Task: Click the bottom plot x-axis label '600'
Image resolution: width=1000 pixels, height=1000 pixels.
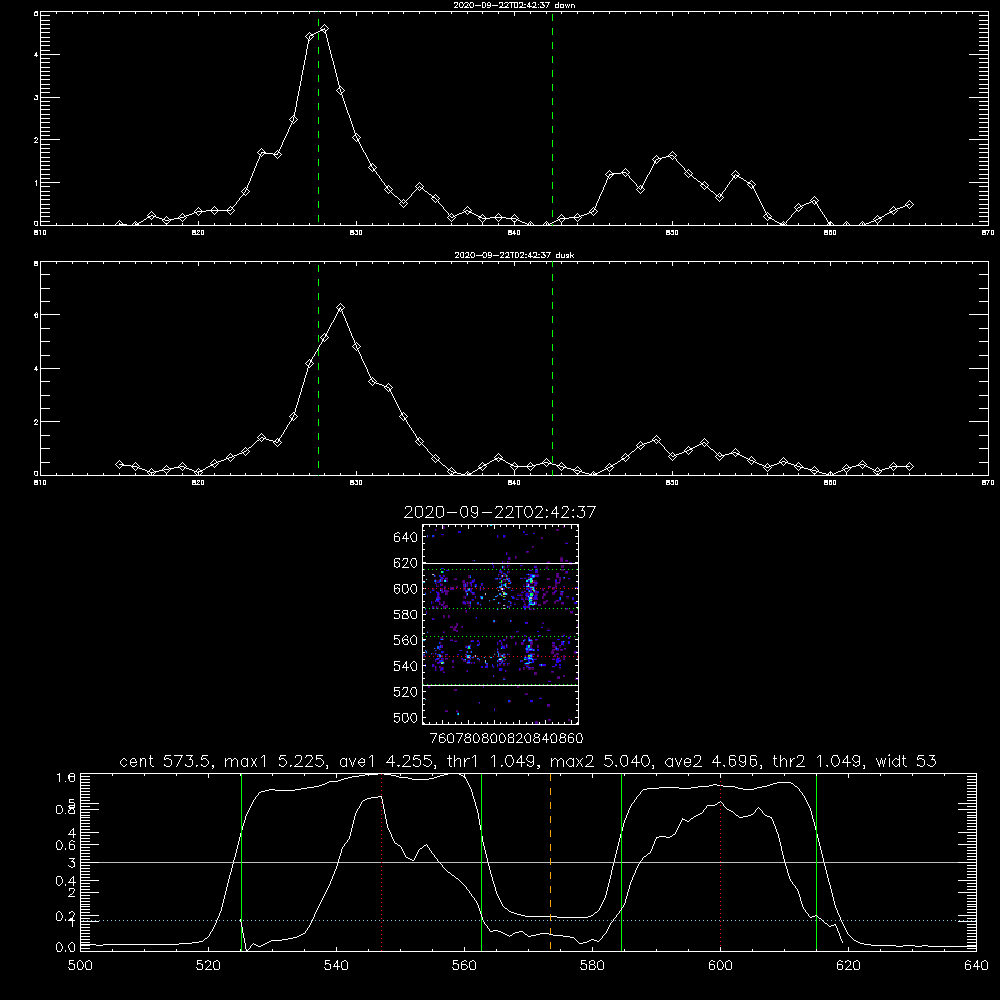Action: point(720,966)
